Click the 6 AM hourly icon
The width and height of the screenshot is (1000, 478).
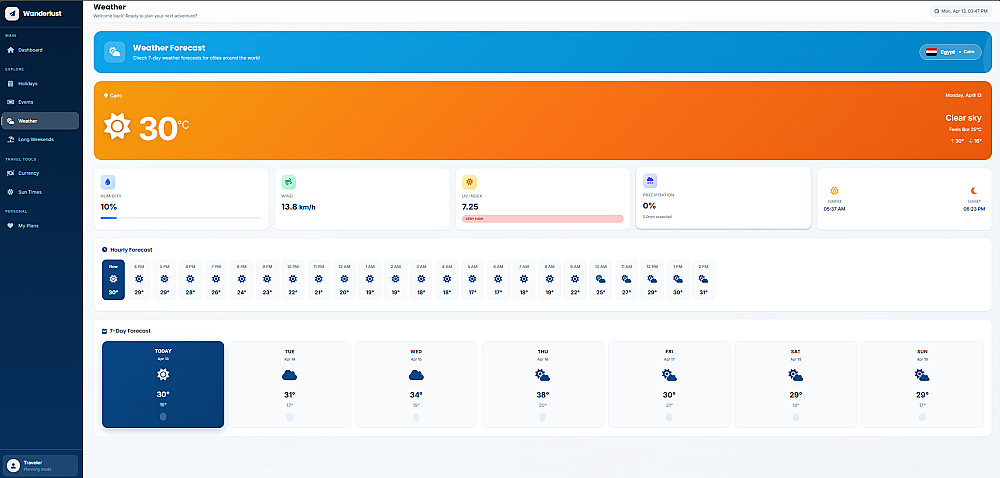(498, 279)
